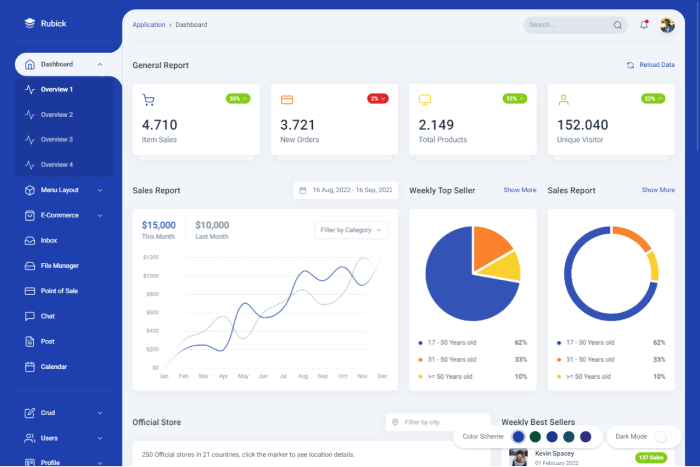Click the search magnifier icon
700x467 pixels.
click(x=617, y=25)
